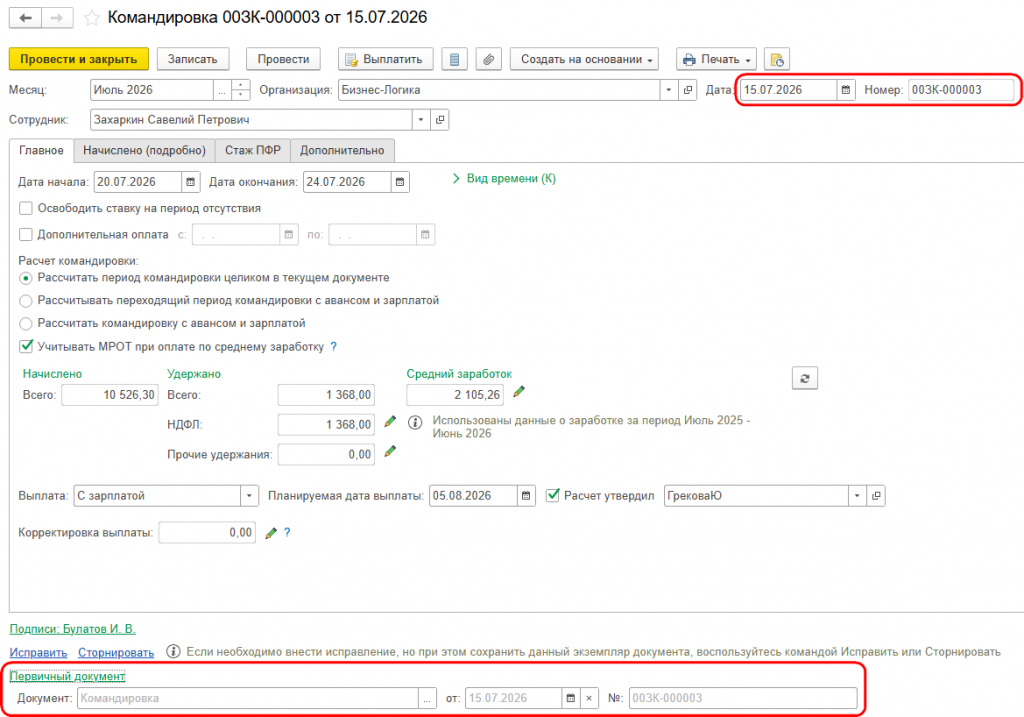Open attached files via paperclip icon
The image size is (1024, 717).
488,59
